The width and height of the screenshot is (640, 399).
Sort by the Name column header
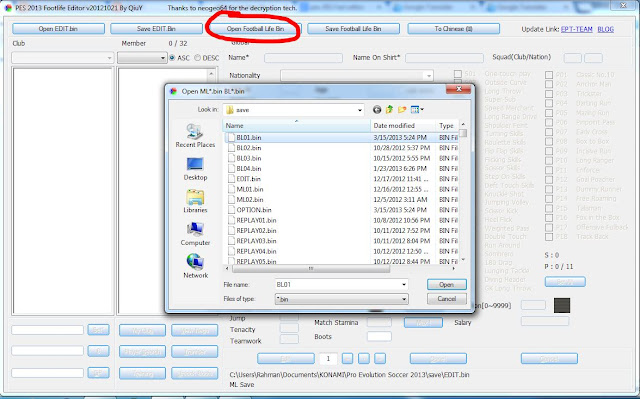pos(297,126)
